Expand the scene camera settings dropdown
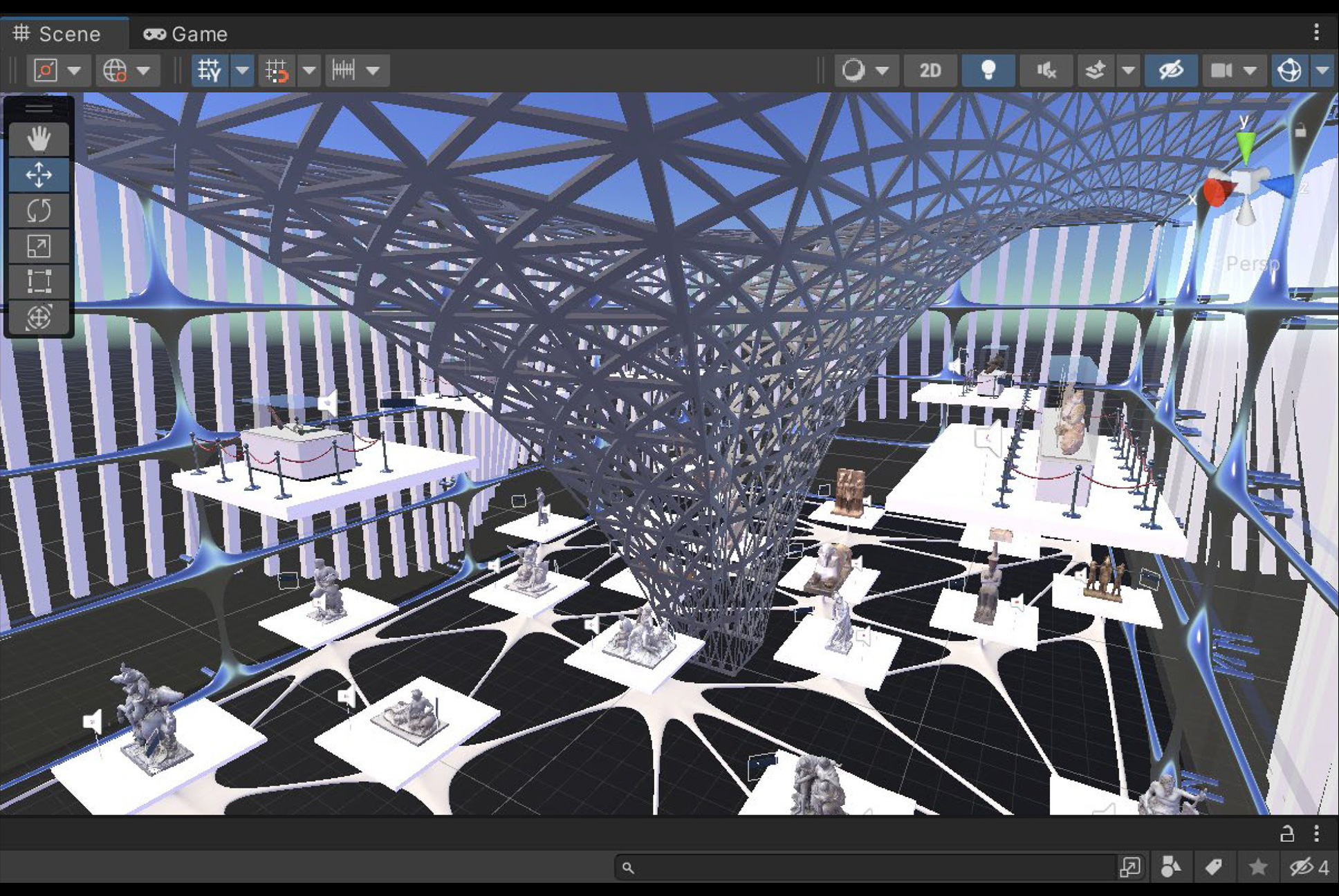 tap(1250, 71)
